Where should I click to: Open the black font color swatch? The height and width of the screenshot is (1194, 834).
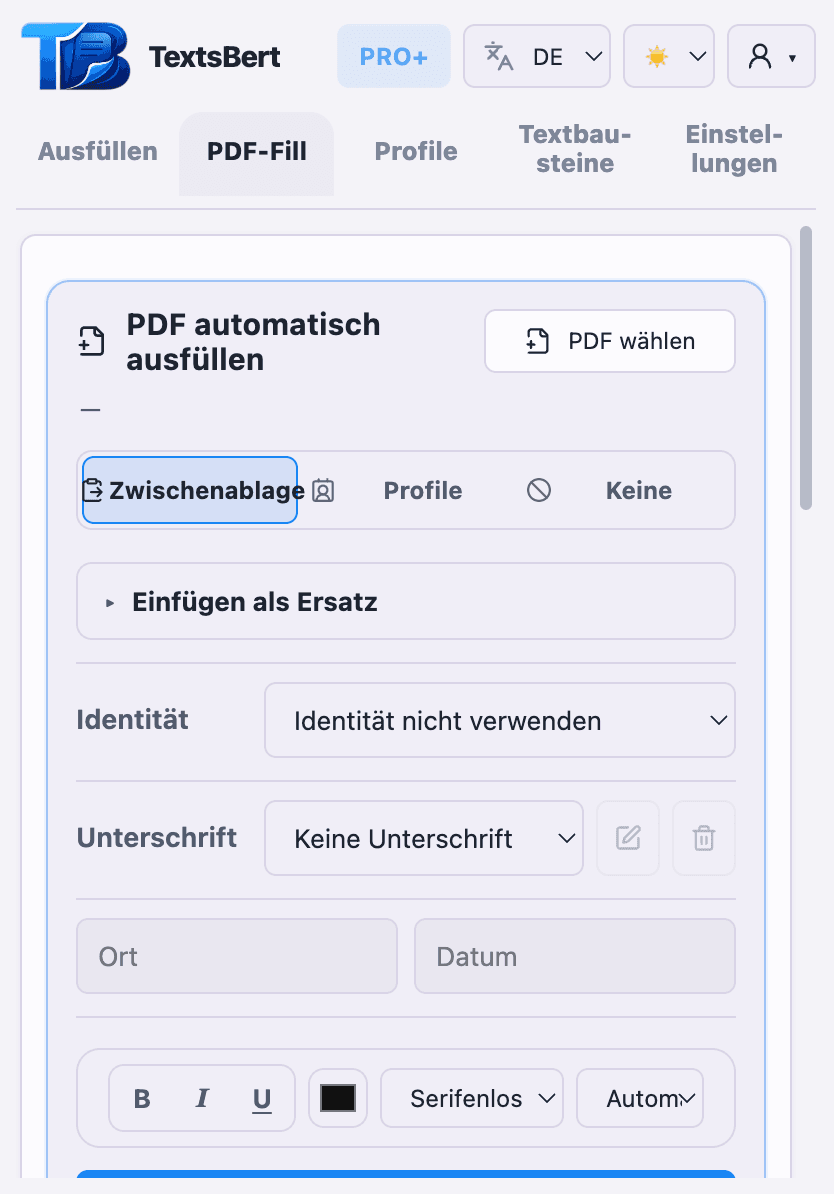(337, 1097)
